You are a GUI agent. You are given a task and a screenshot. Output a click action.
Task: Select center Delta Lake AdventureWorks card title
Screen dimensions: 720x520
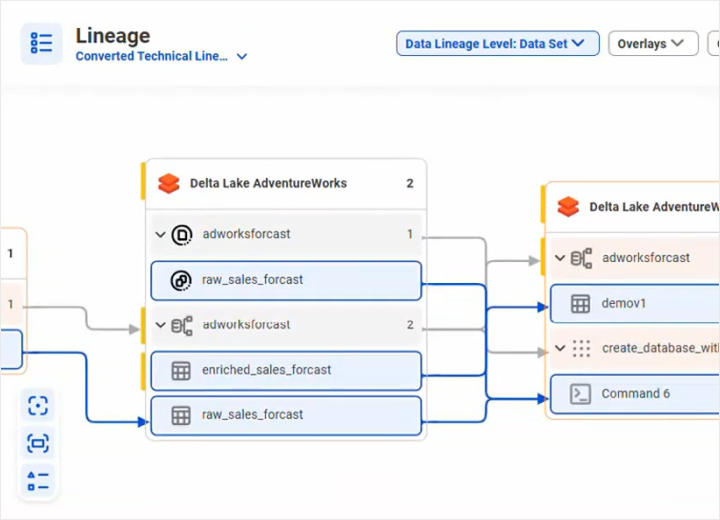268,183
